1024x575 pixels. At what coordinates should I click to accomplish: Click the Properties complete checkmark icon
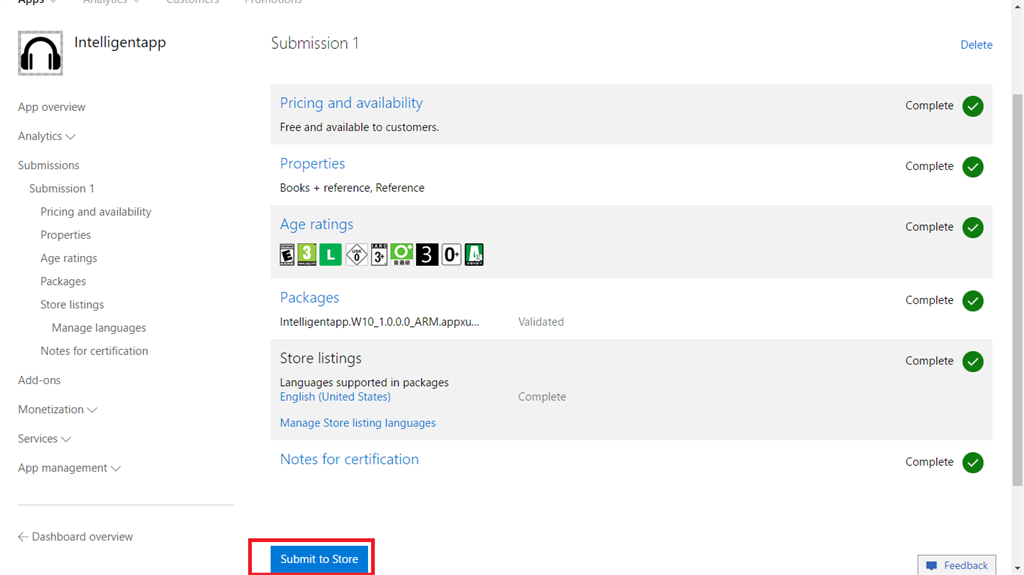tap(973, 167)
